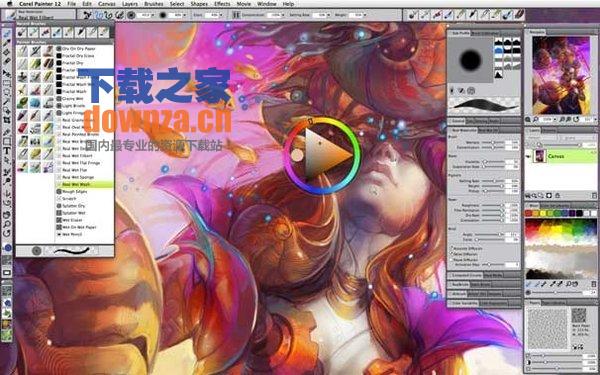Image resolution: width=600 pixels, height=375 pixels.
Task: Open the Effects menu
Action: coord(222,4)
